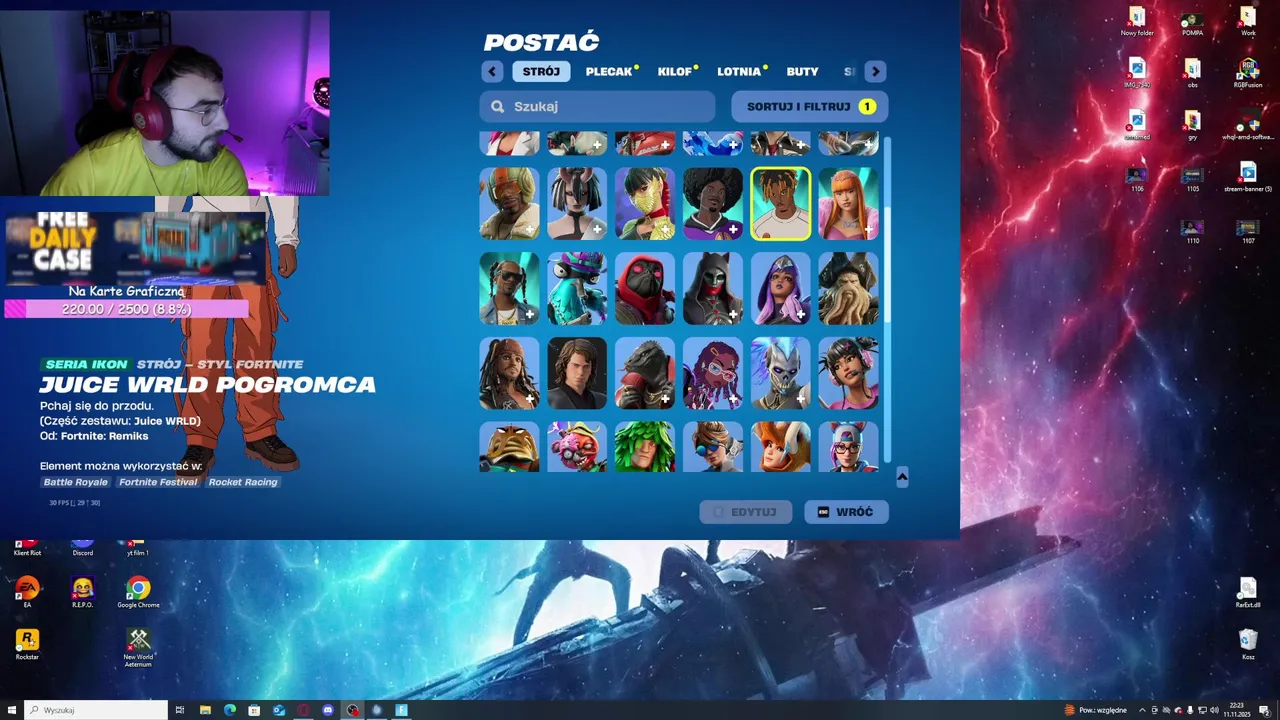Open the LOTNIA tab

(739, 71)
